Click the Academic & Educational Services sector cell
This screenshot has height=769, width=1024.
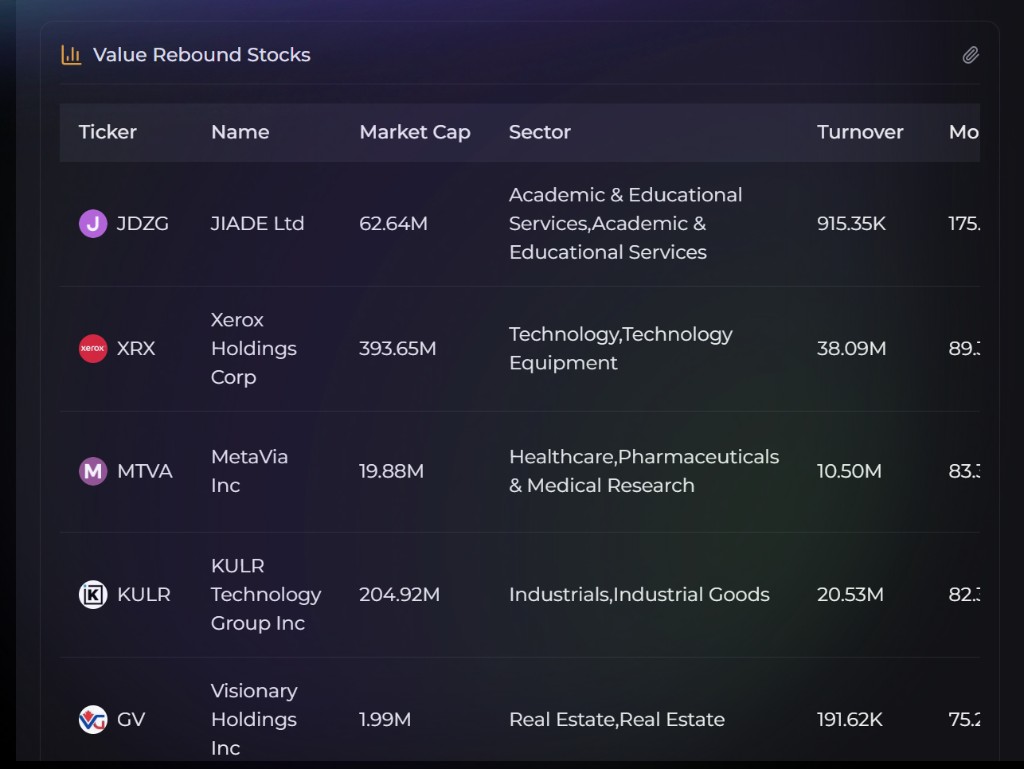coord(626,224)
